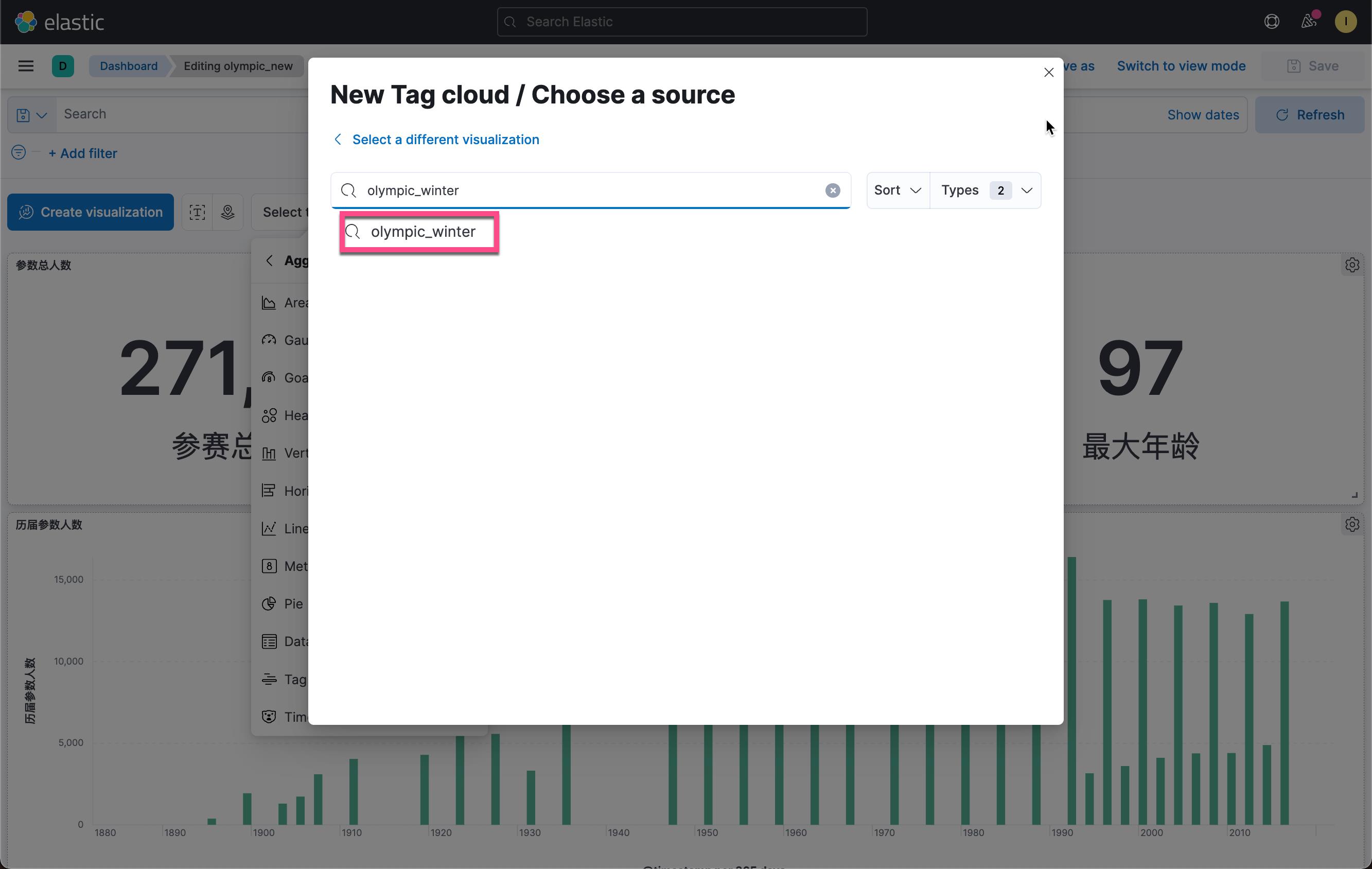Add a Maps panel via the map icon
Image resolution: width=1372 pixels, height=869 pixels.
click(227, 212)
